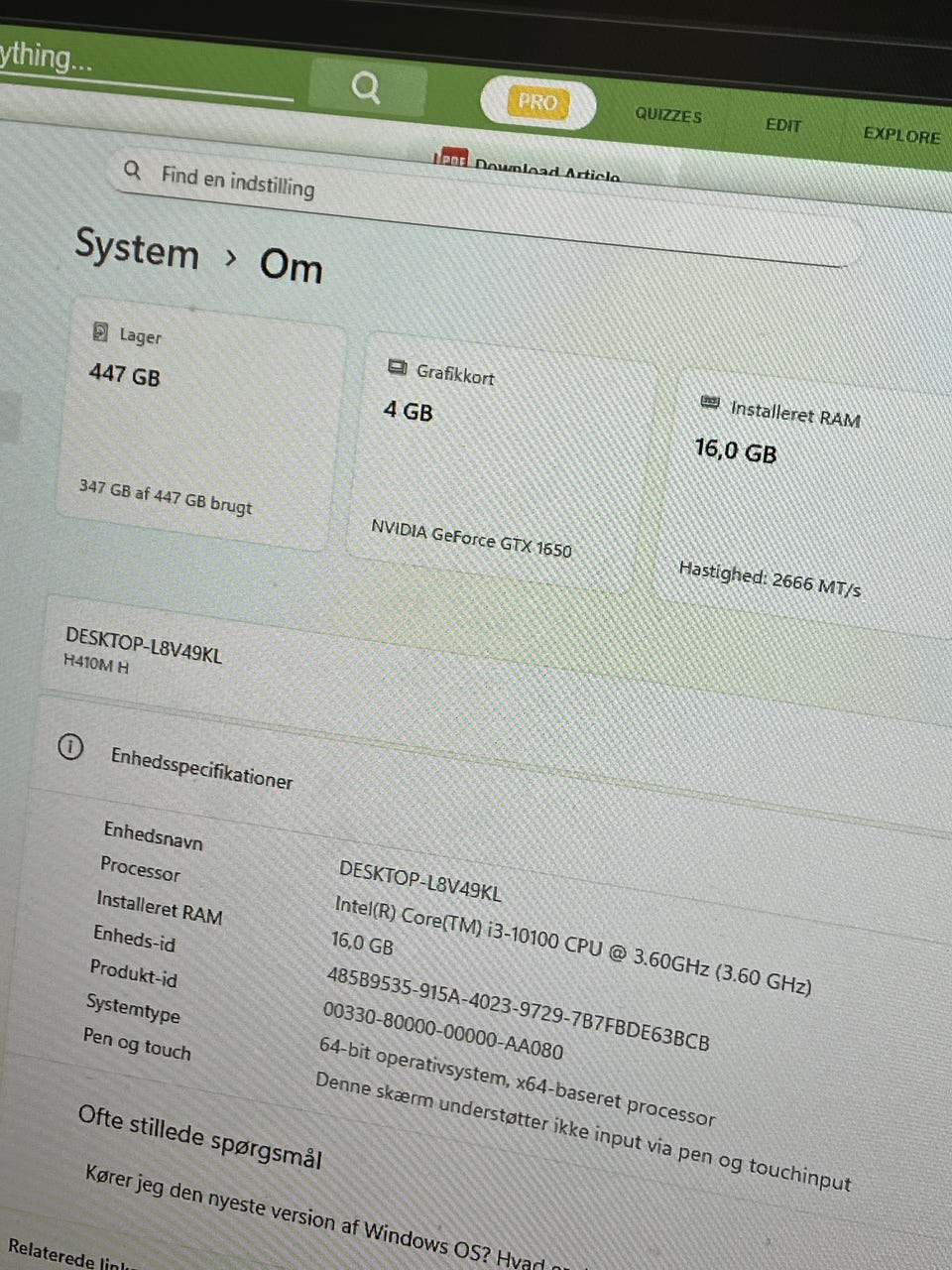Click the 'Om' breadcrumb heading
952x1270 pixels.
pyautogui.click(x=291, y=266)
